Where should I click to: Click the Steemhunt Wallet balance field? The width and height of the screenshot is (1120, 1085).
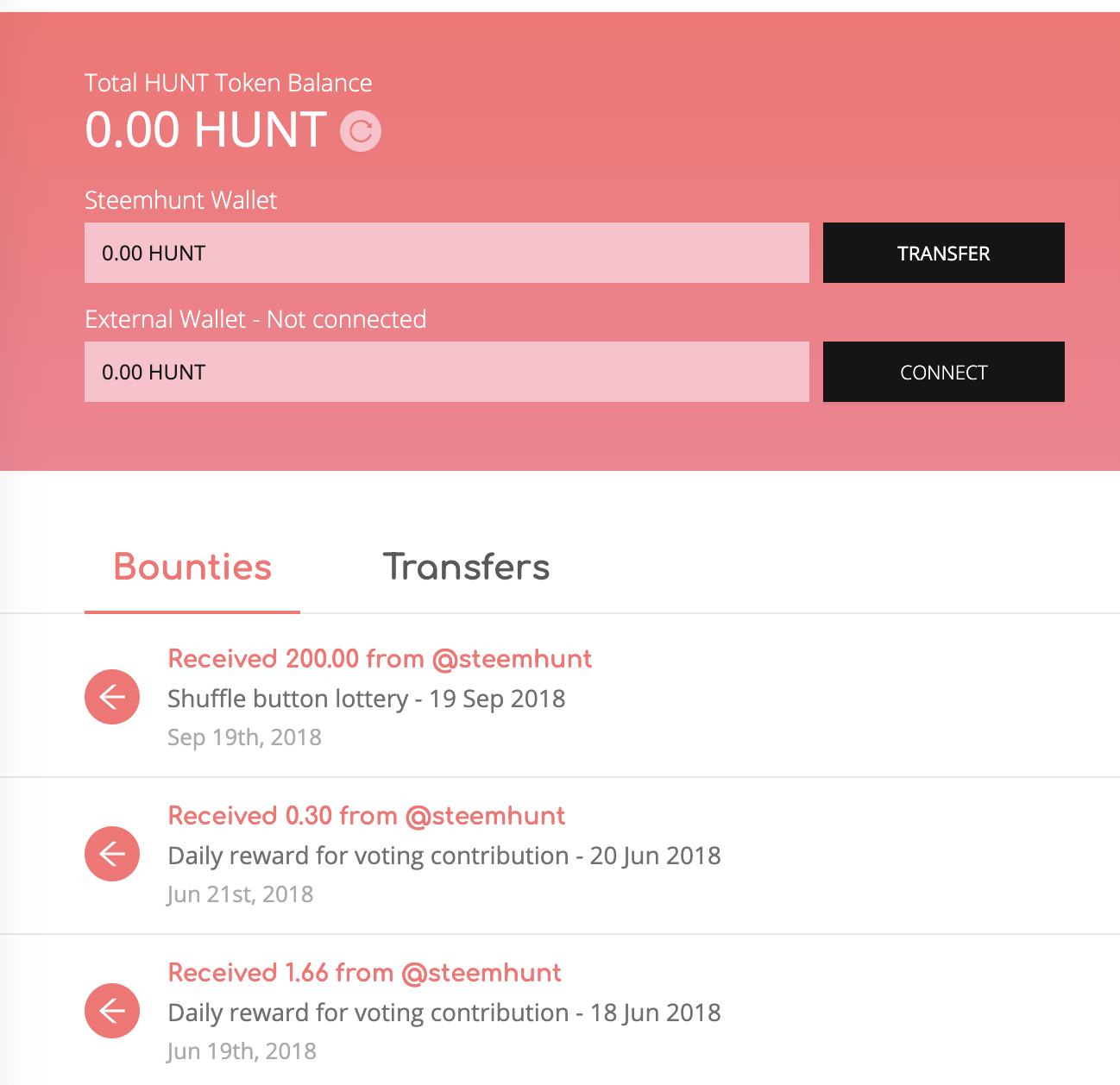click(x=447, y=253)
